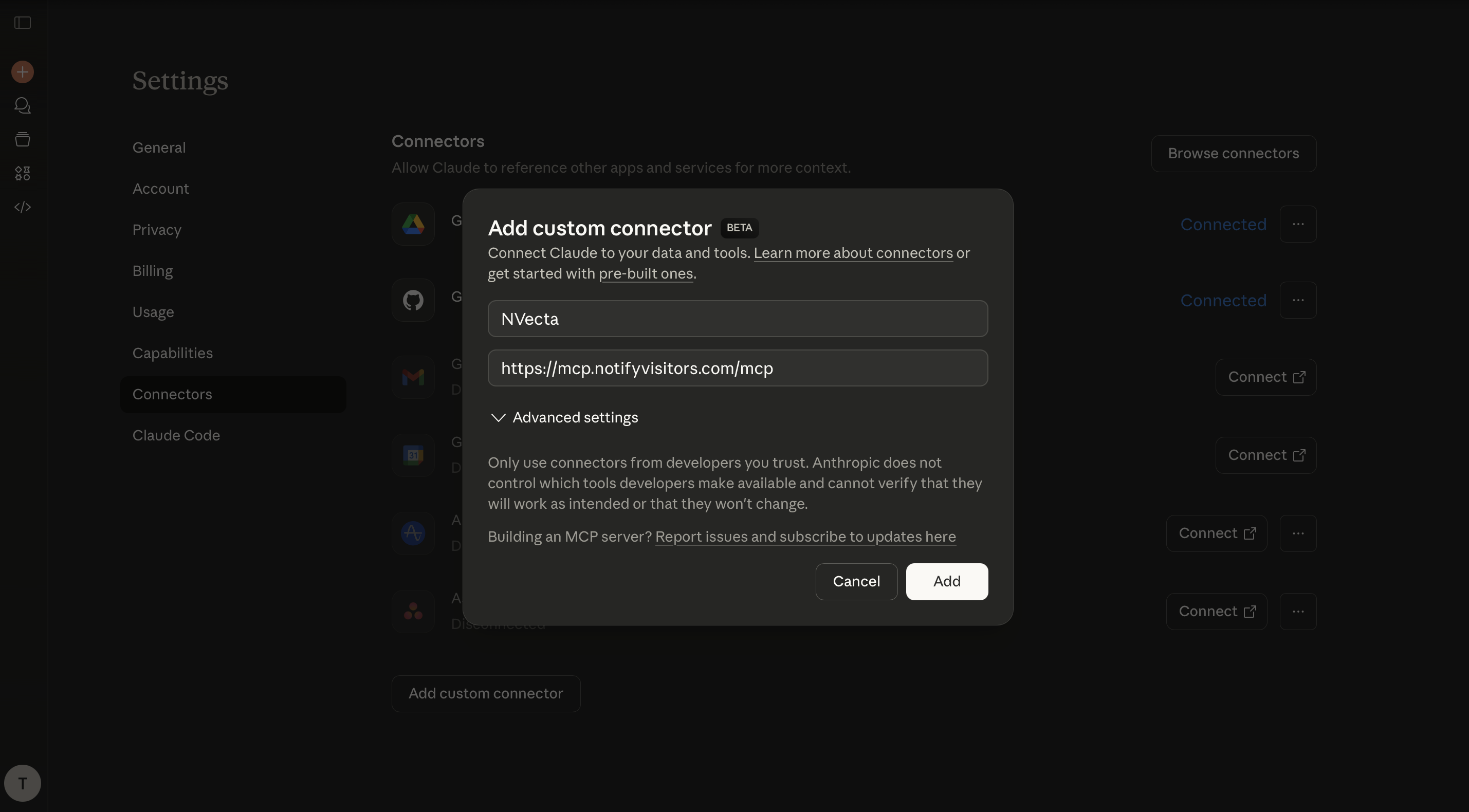Open GitHub connector more options menu
The width and height of the screenshot is (1469, 812).
[x=1298, y=300]
